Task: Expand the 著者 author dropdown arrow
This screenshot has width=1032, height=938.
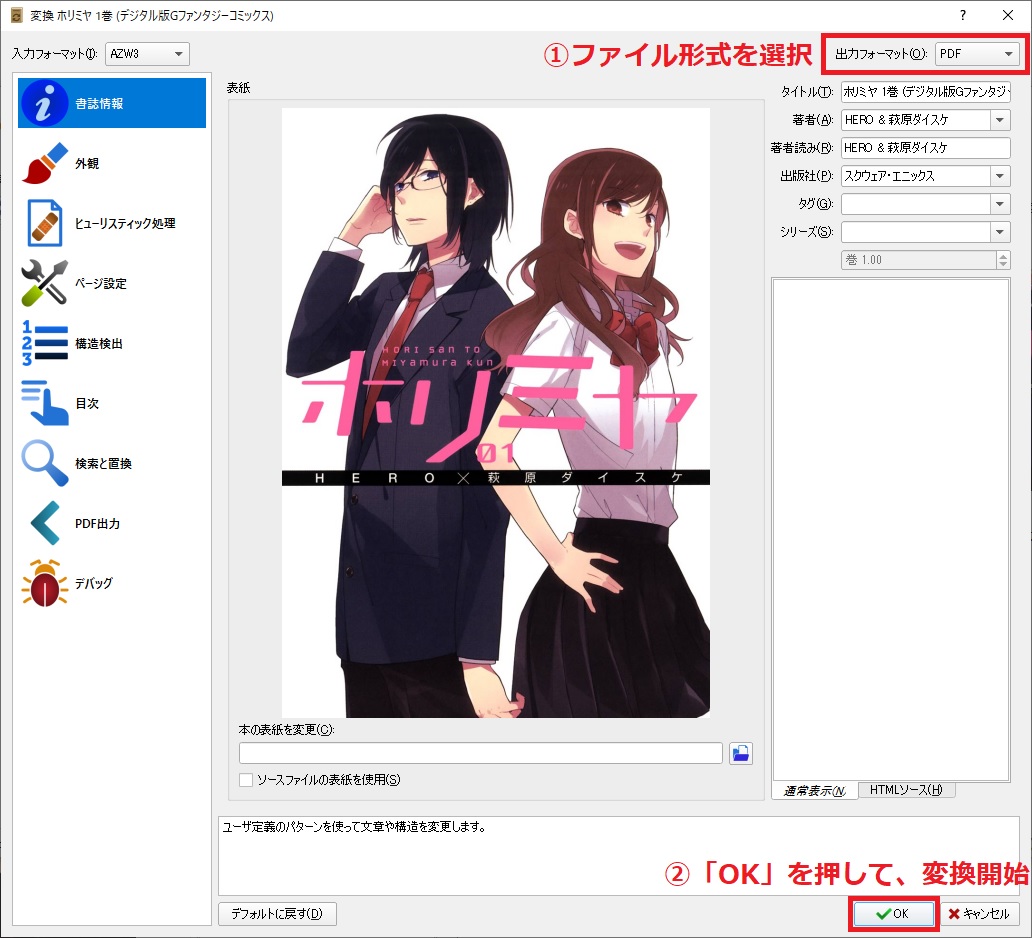Action: 1000,120
